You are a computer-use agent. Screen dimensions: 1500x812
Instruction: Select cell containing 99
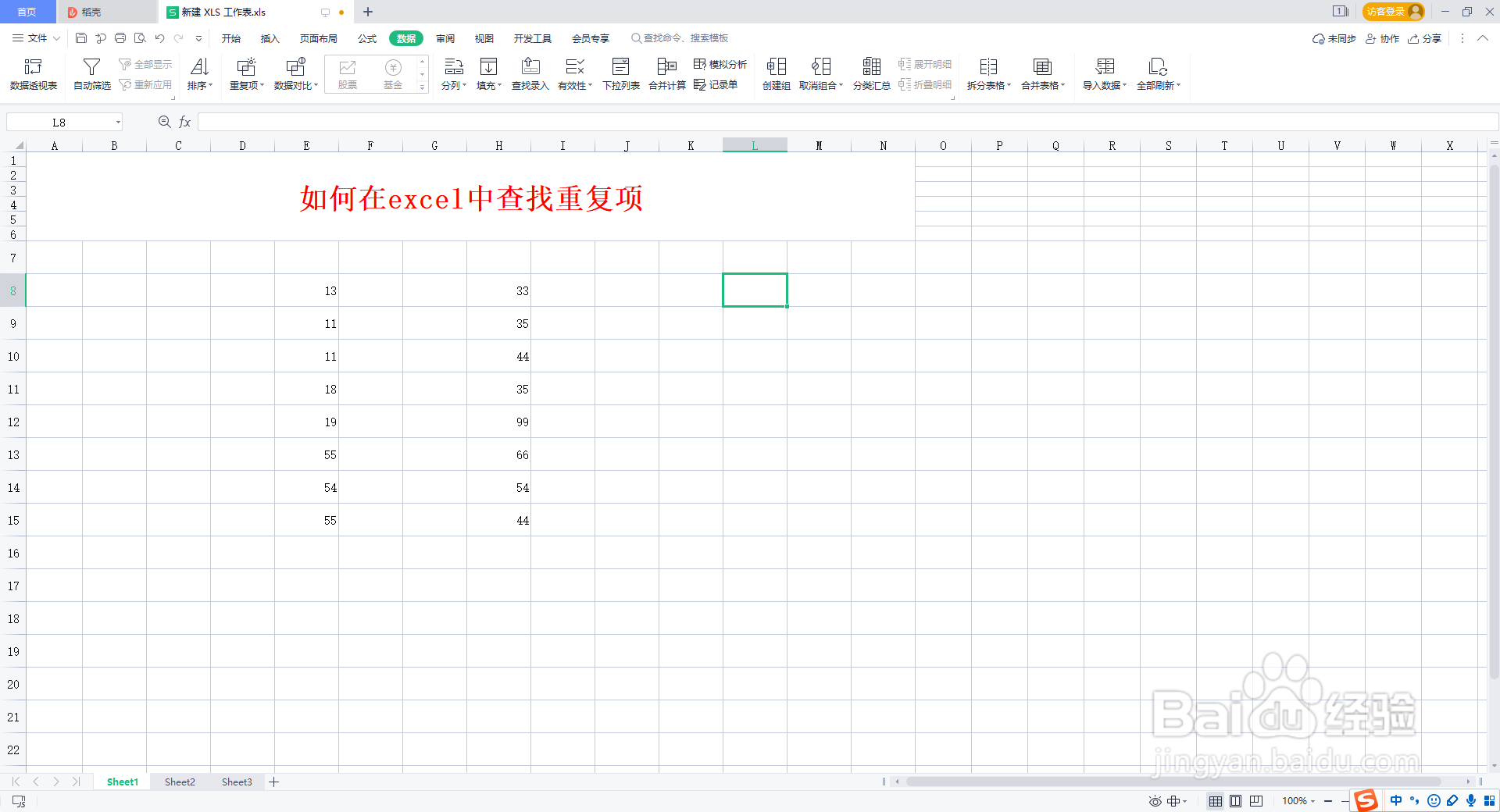point(498,422)
